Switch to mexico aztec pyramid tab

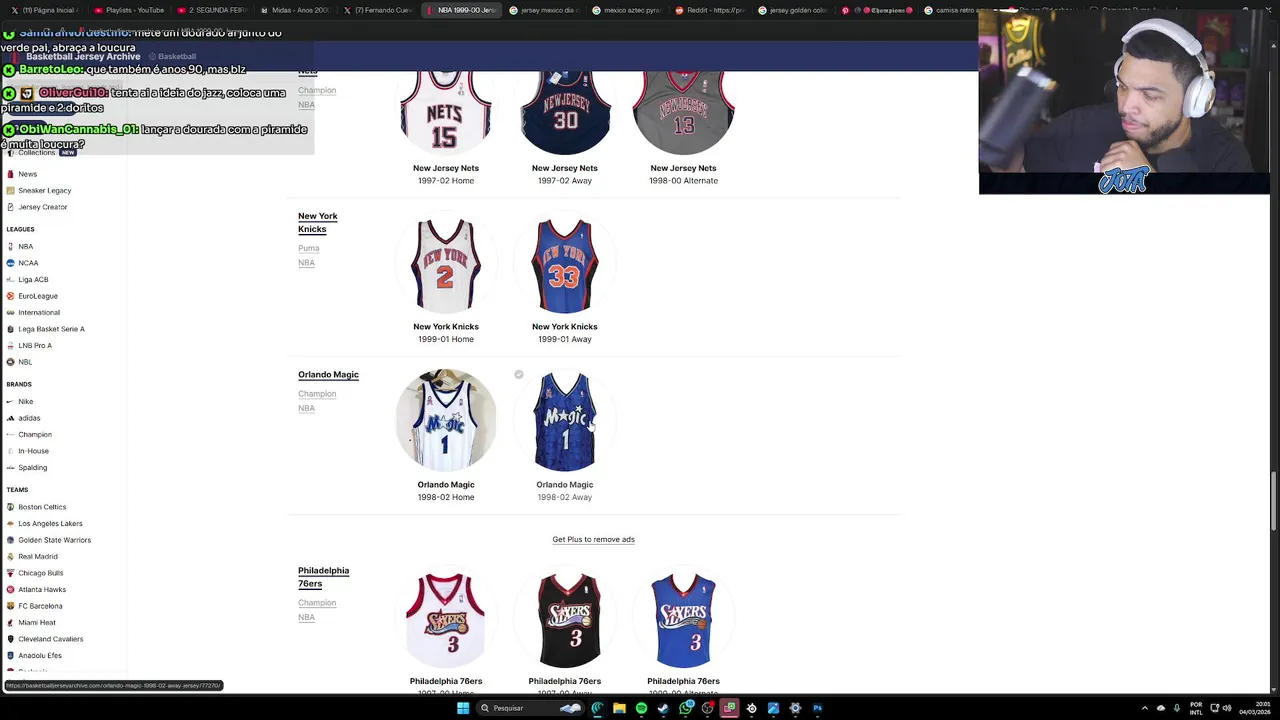coord(627,10)
